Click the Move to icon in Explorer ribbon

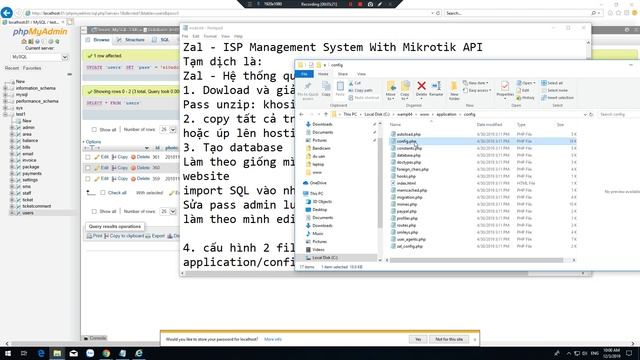click(x=391, y=87)
